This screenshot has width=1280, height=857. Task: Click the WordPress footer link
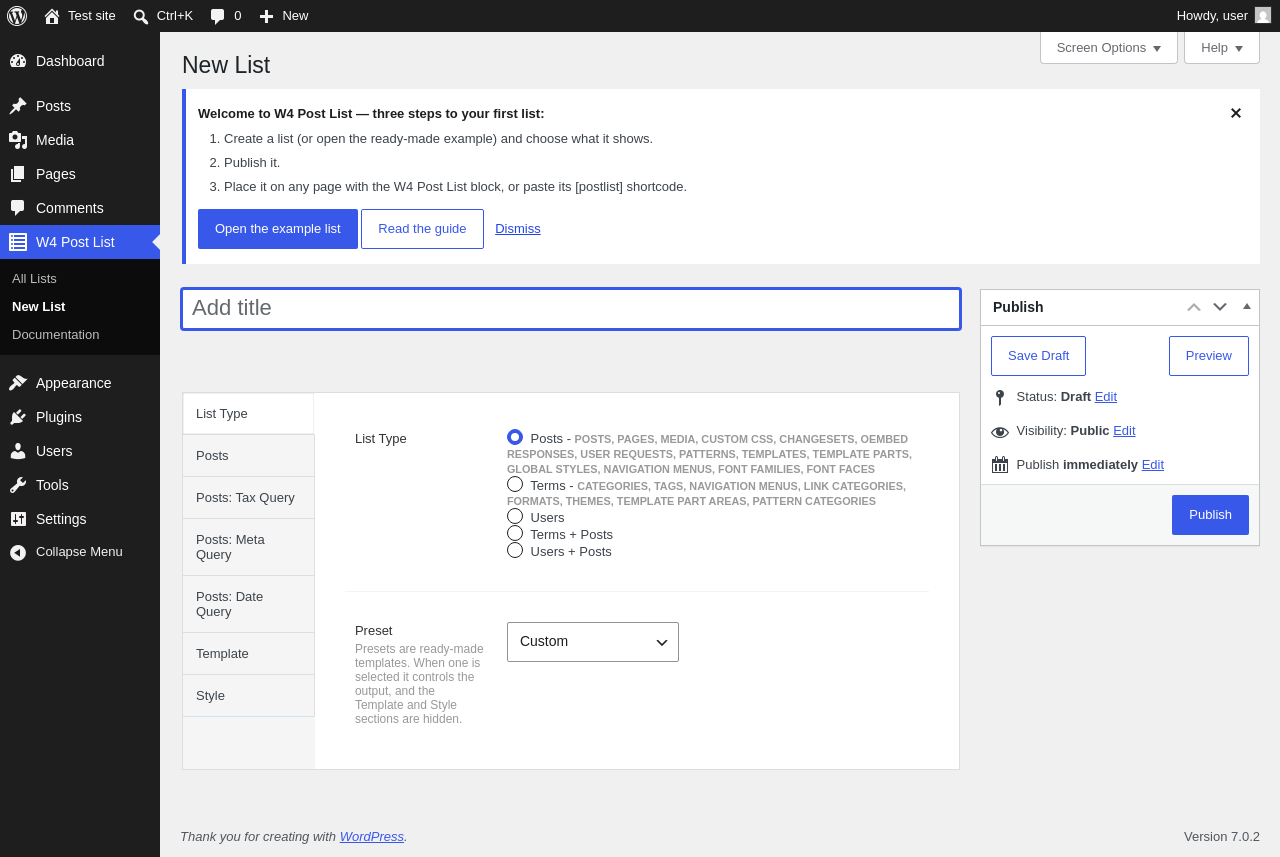372,836
